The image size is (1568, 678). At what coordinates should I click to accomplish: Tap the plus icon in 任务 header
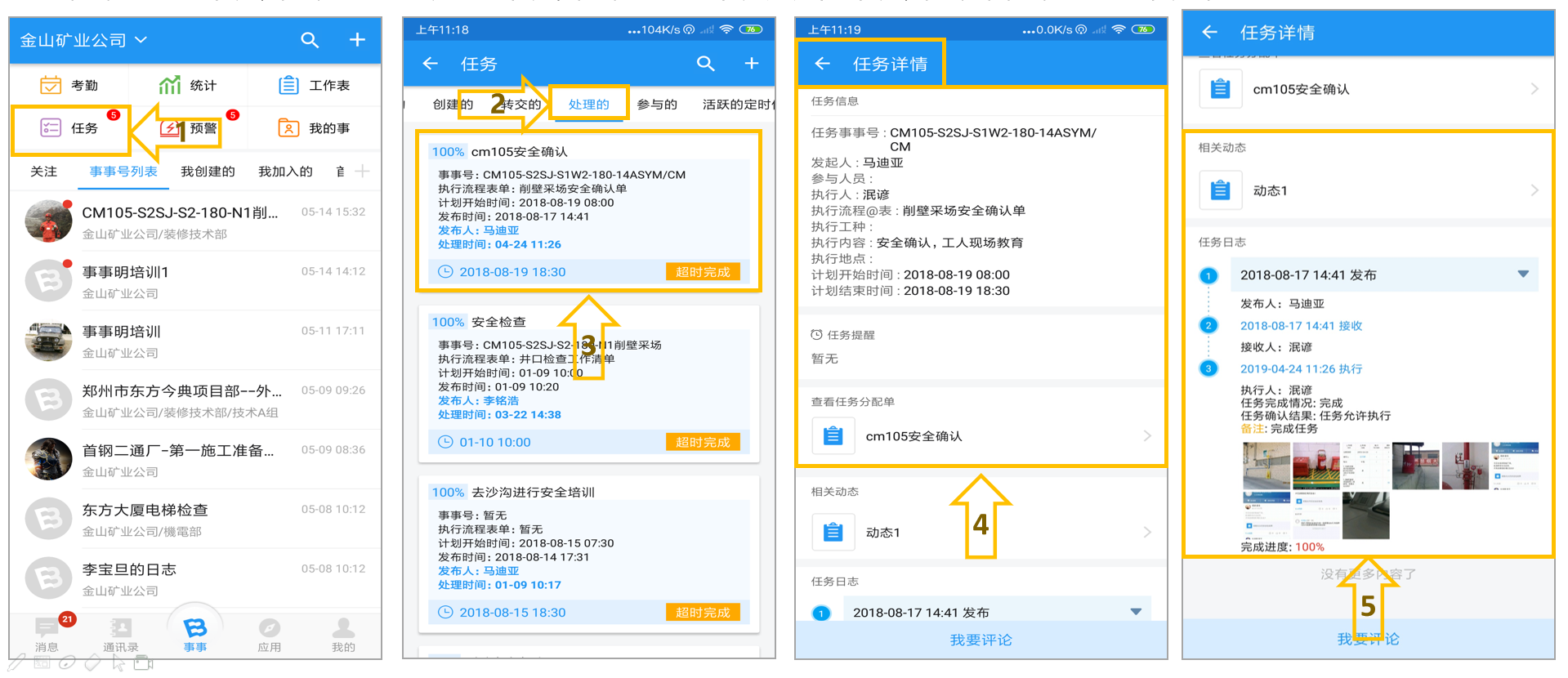[x=752, y=63]
